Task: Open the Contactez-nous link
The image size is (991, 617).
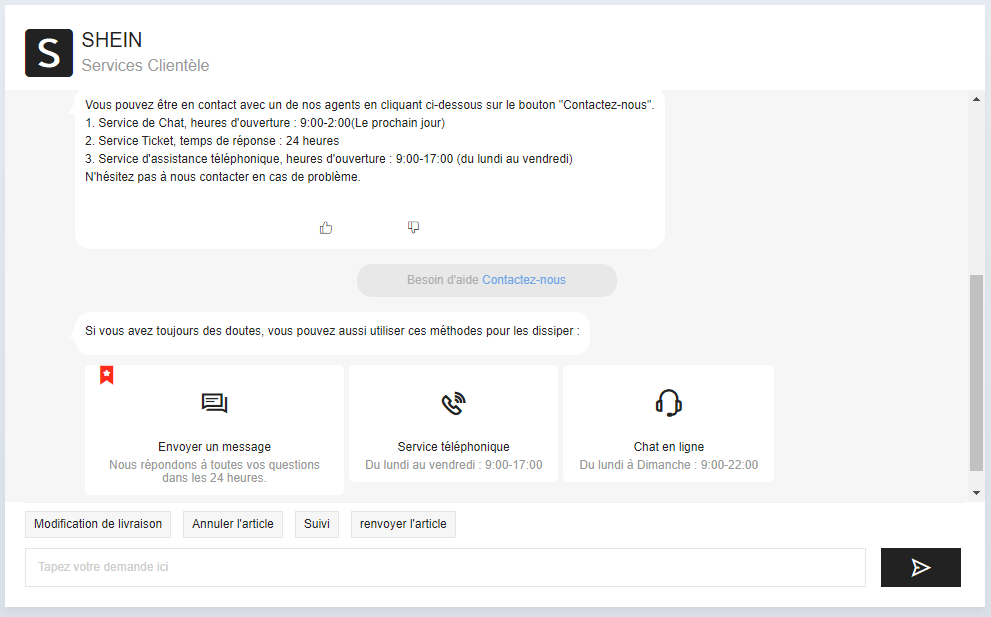Action: coord(522,280)
